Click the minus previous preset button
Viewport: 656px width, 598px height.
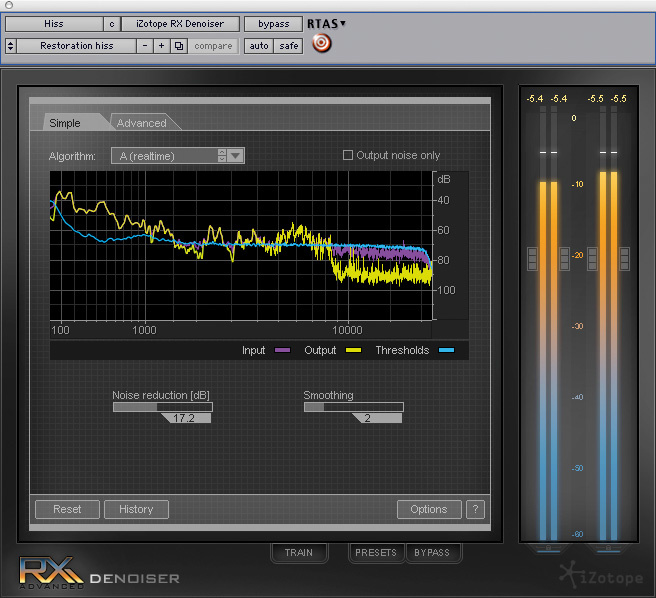pos(145,46)
